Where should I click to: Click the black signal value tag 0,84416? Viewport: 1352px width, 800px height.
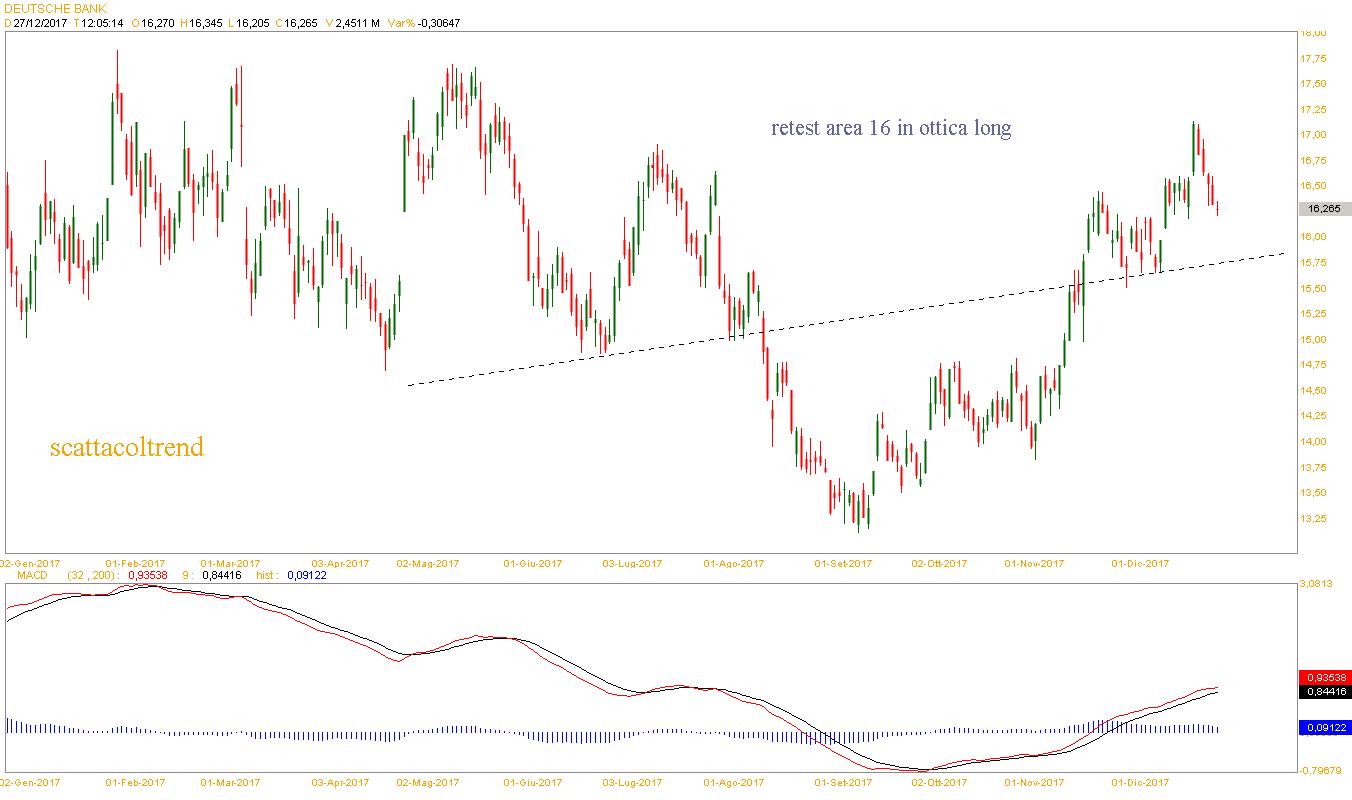[x=1324, y=691]
